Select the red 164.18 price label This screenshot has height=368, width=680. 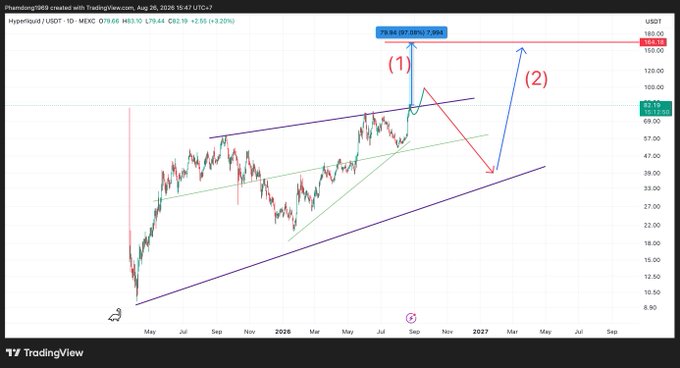click(x=654, y=42)
